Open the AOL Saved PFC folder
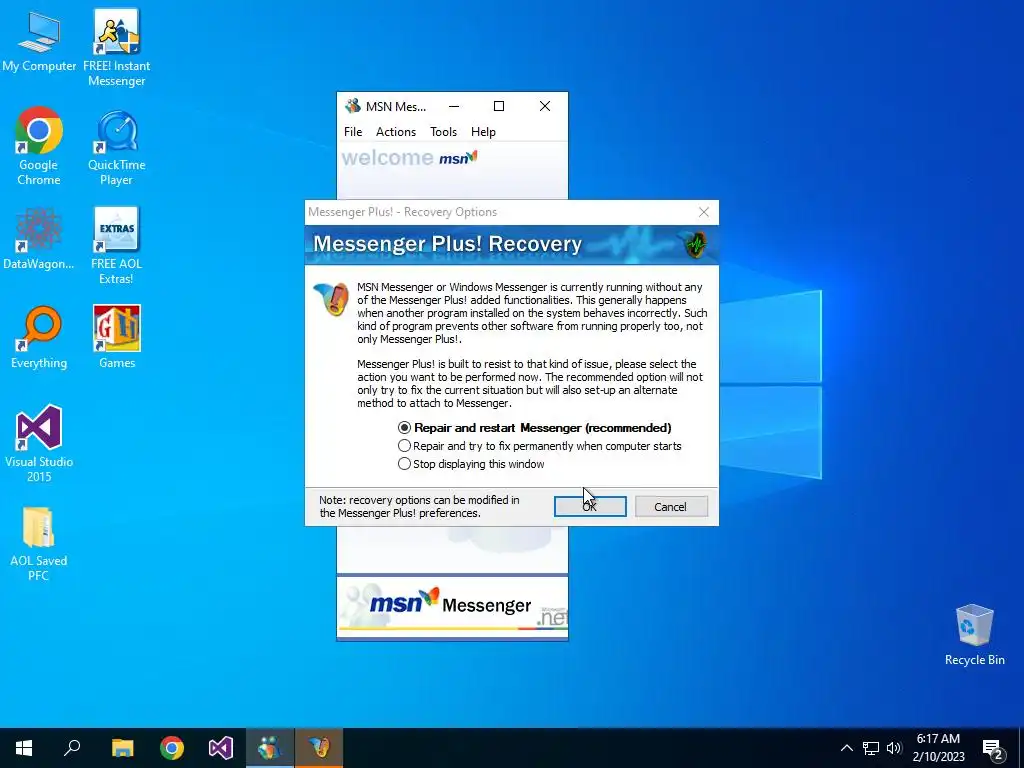This screenshot has width=1024, height=768. pos(39,543)
